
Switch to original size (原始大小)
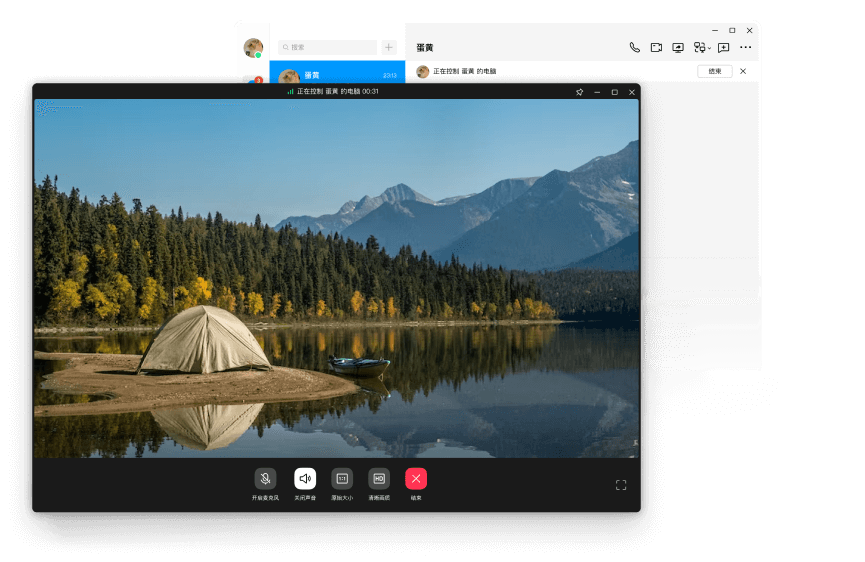342,479
